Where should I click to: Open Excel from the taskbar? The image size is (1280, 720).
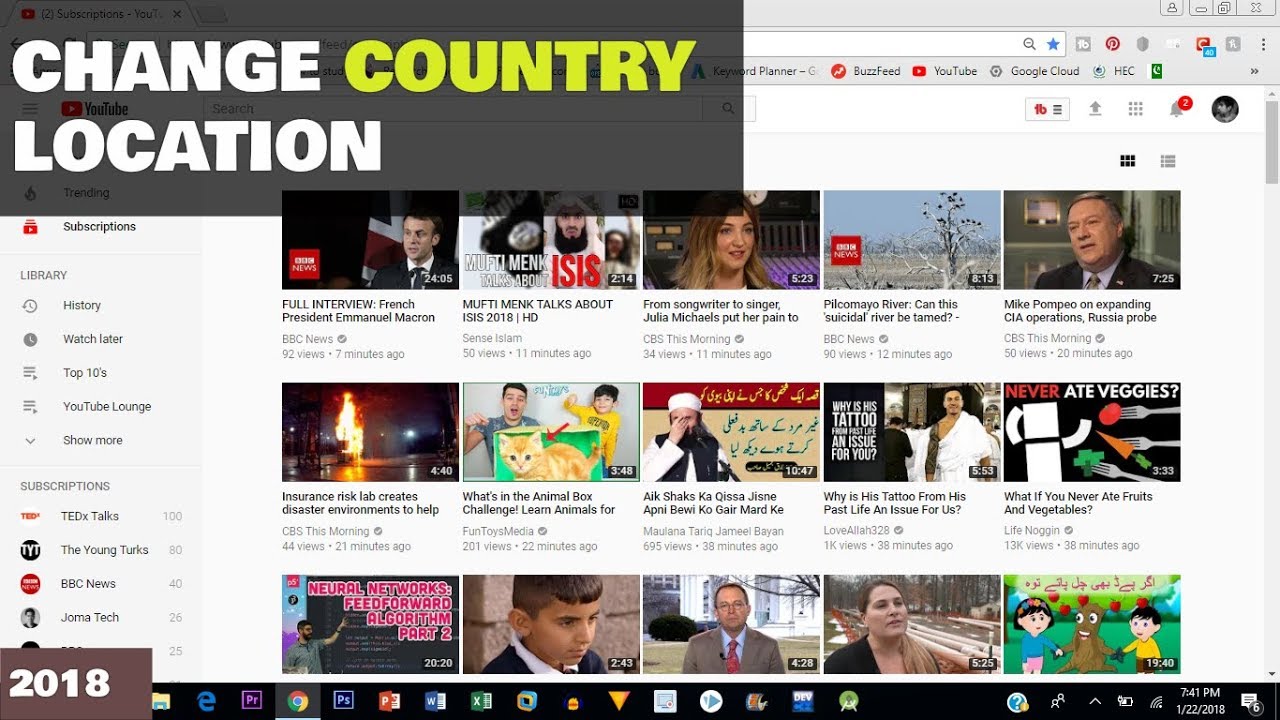(481, 701)
